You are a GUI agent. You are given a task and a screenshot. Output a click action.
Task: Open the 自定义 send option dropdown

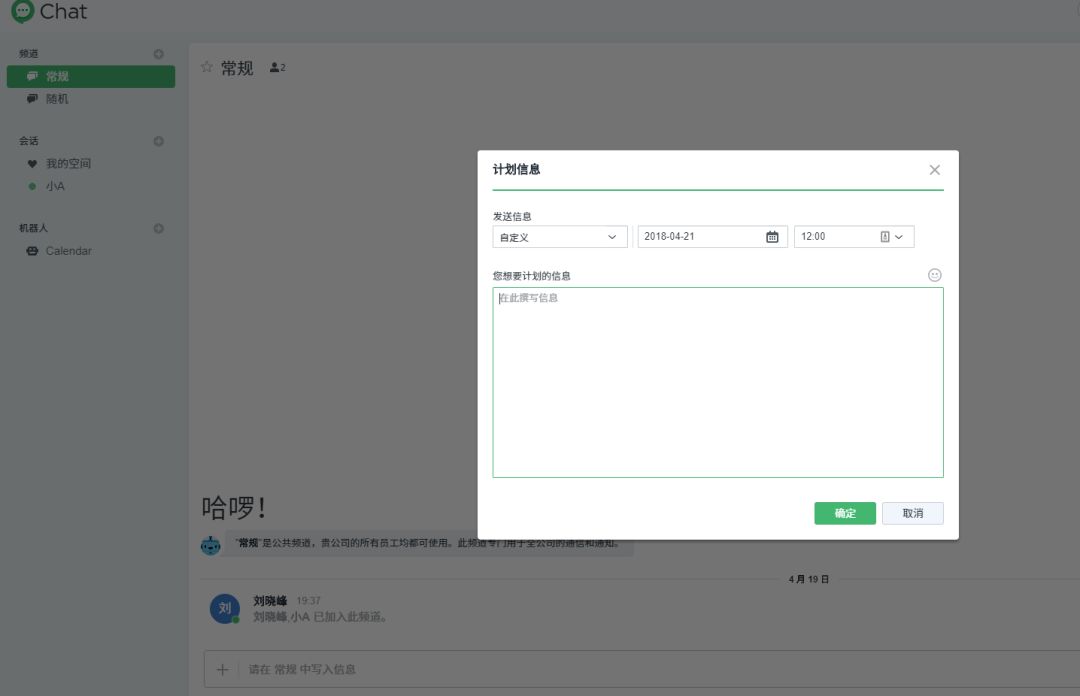tap(559, 236)
